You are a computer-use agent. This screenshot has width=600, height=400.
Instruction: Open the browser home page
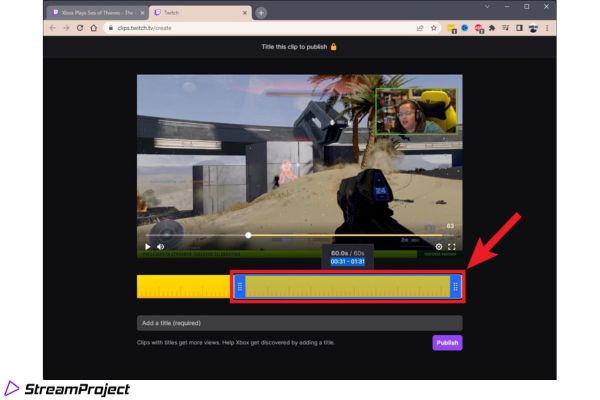pyautogui.click(x=94, y=28)
